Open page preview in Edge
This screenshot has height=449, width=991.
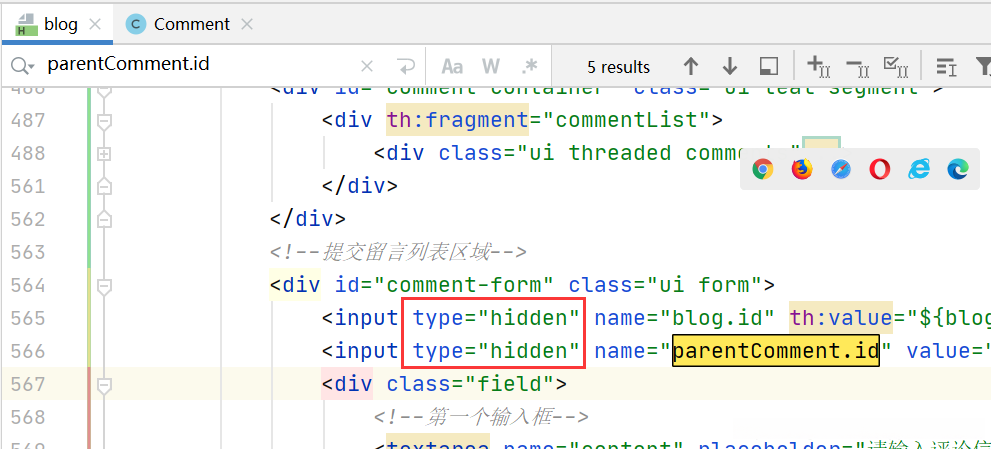point(958,169)
